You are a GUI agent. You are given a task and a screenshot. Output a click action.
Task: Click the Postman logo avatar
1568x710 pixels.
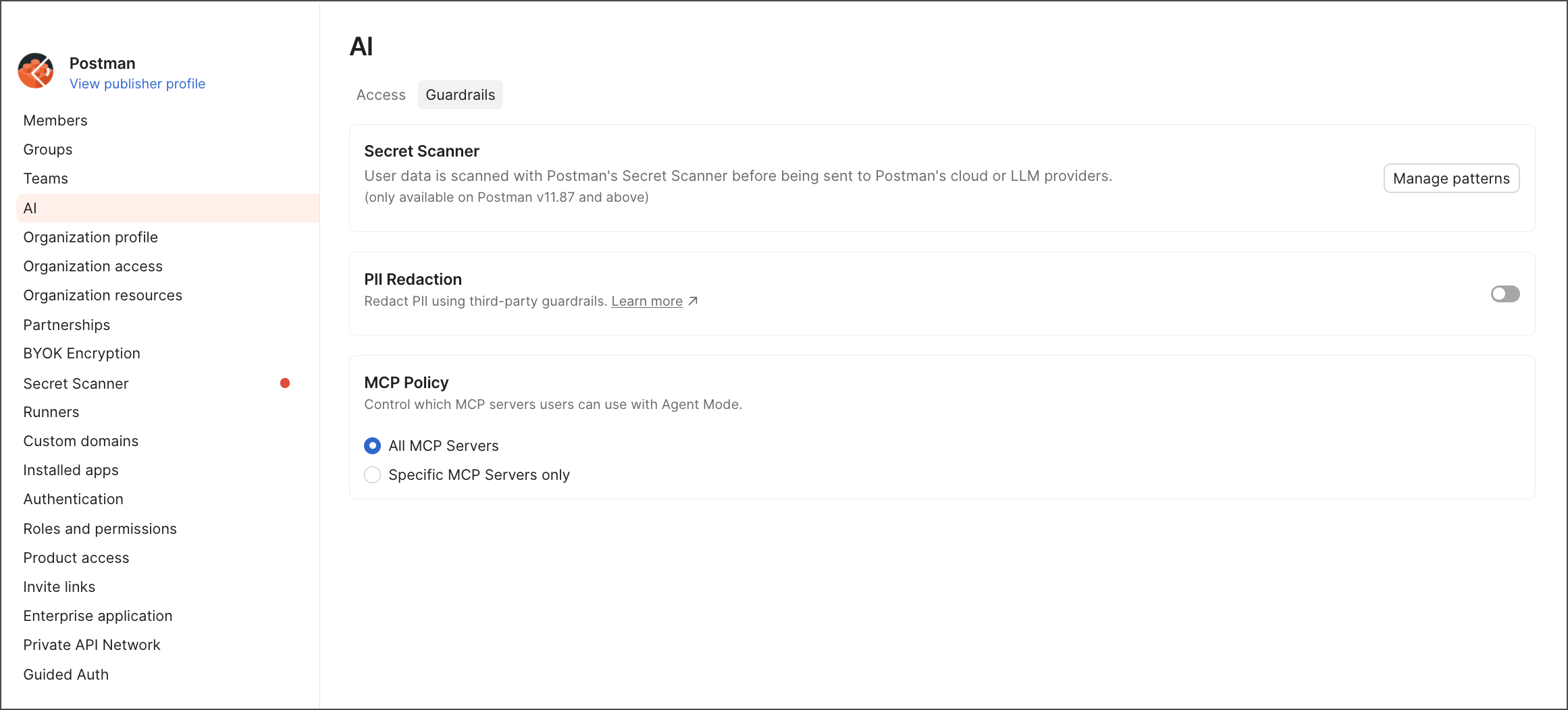[x=36, y=71]
